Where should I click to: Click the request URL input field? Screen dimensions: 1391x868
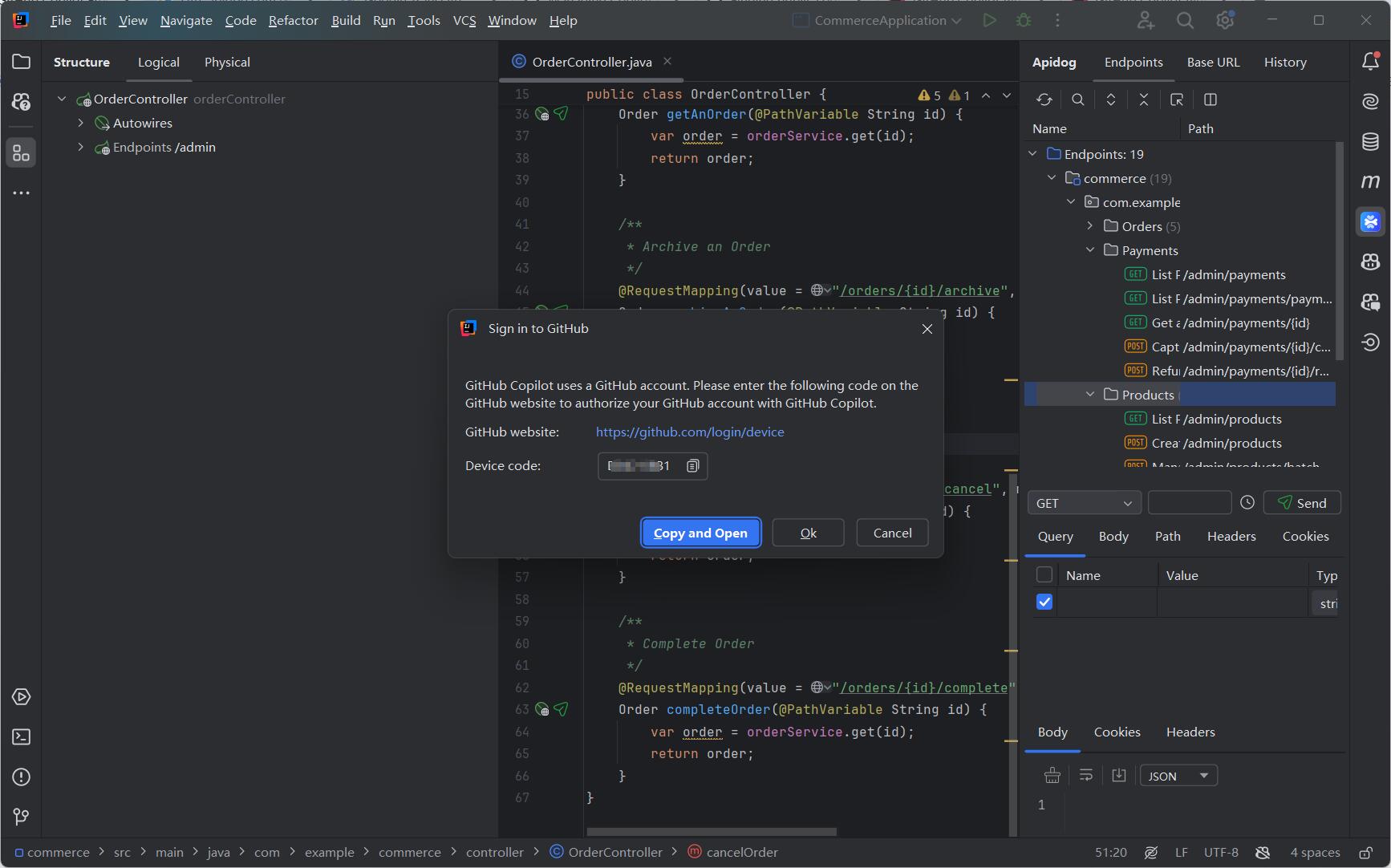tap(1190, 503)
